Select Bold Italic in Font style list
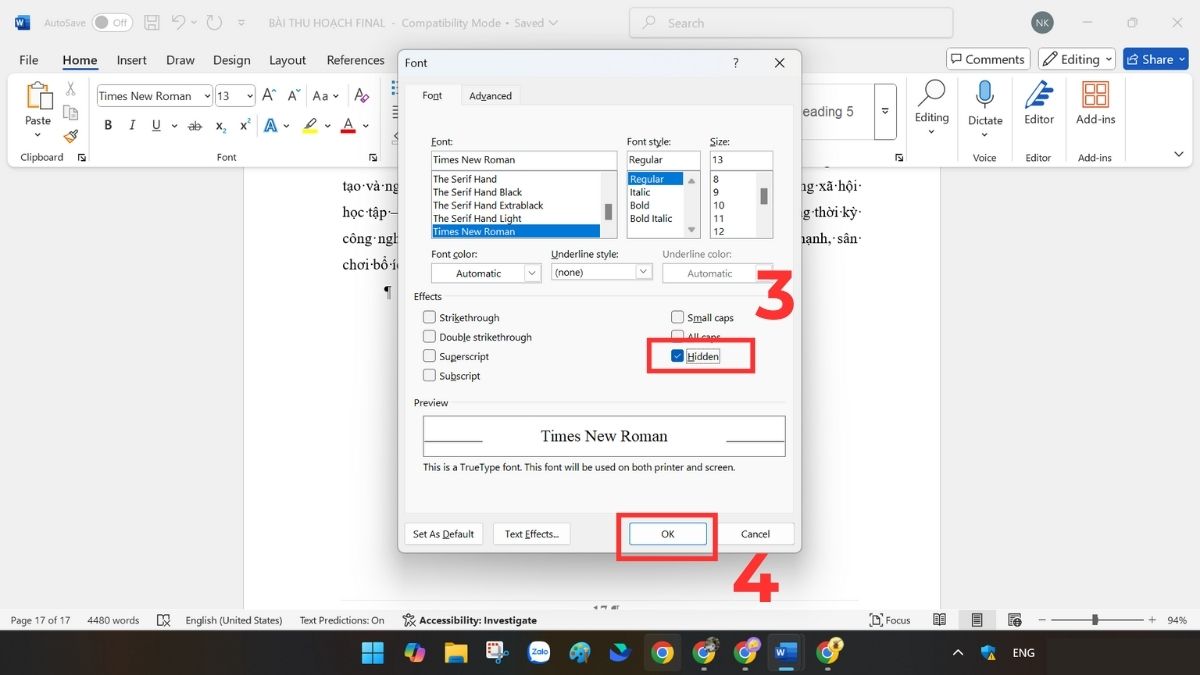 651,219
